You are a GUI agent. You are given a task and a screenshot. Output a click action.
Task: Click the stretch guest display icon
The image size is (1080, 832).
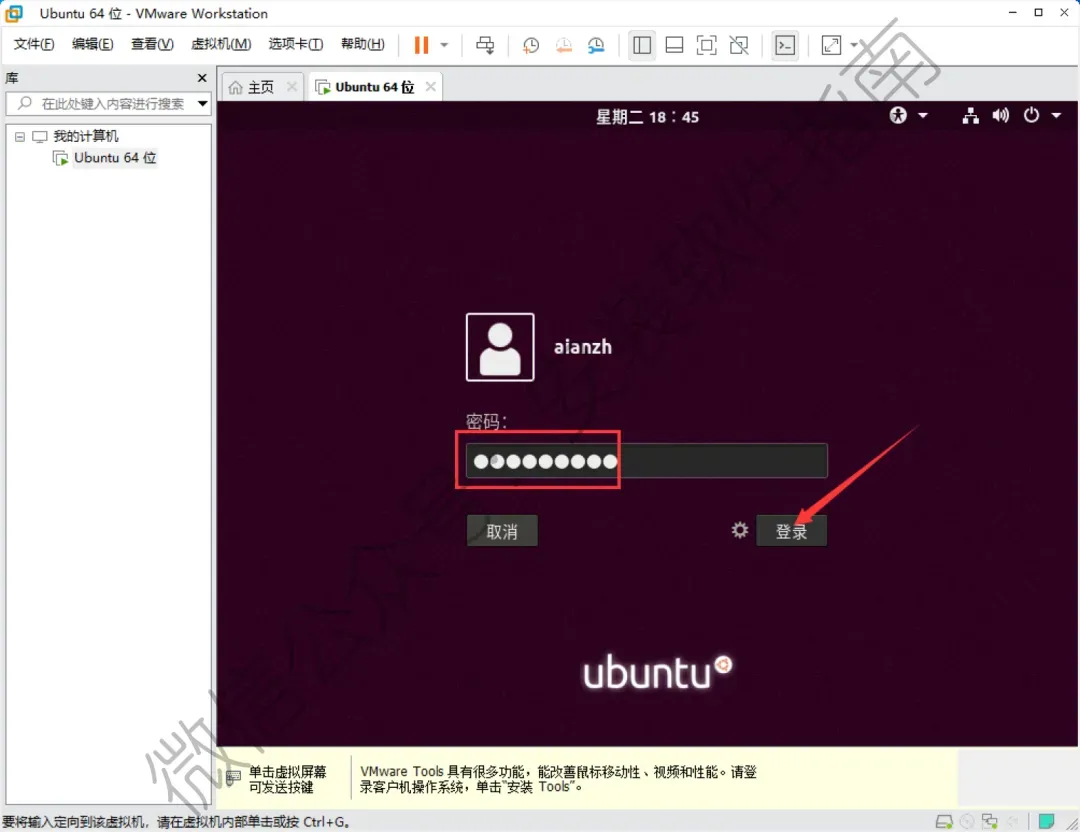tap(831, 45)
